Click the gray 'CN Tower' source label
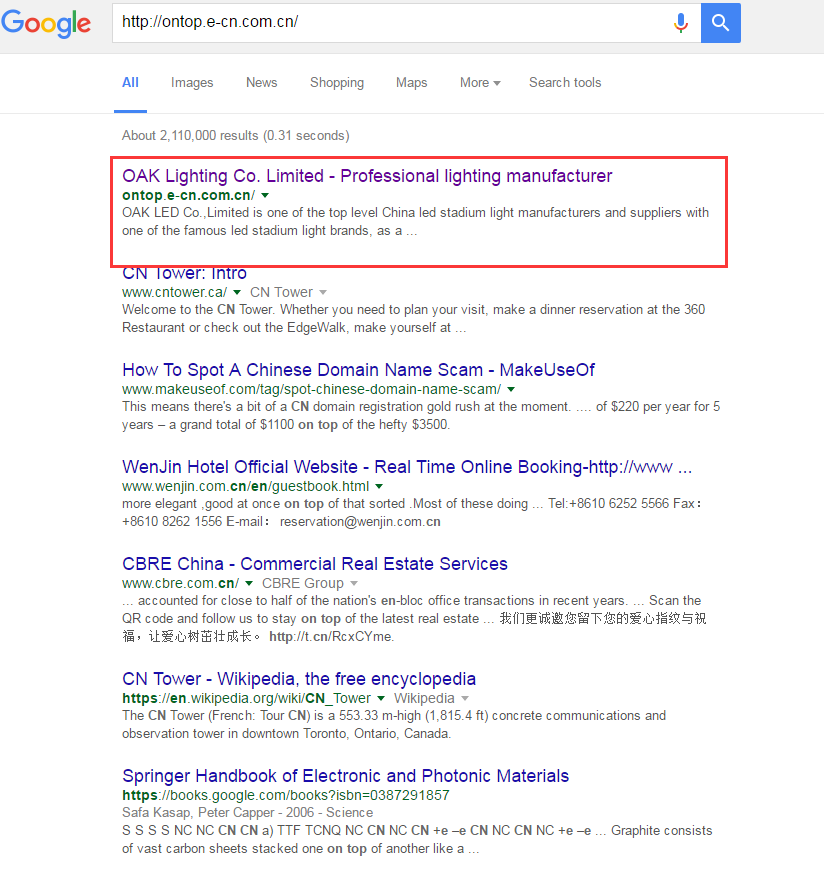 click(282, 292)
